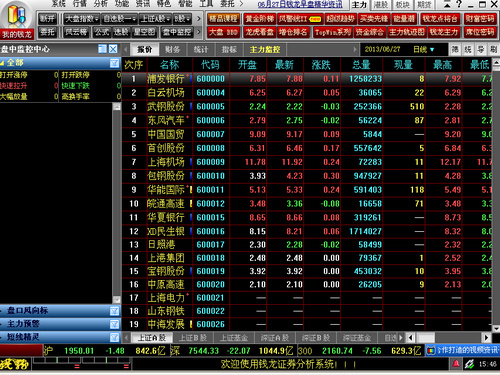
Task: Click the filter icon on 全部 header
Action: coord(114,63)
